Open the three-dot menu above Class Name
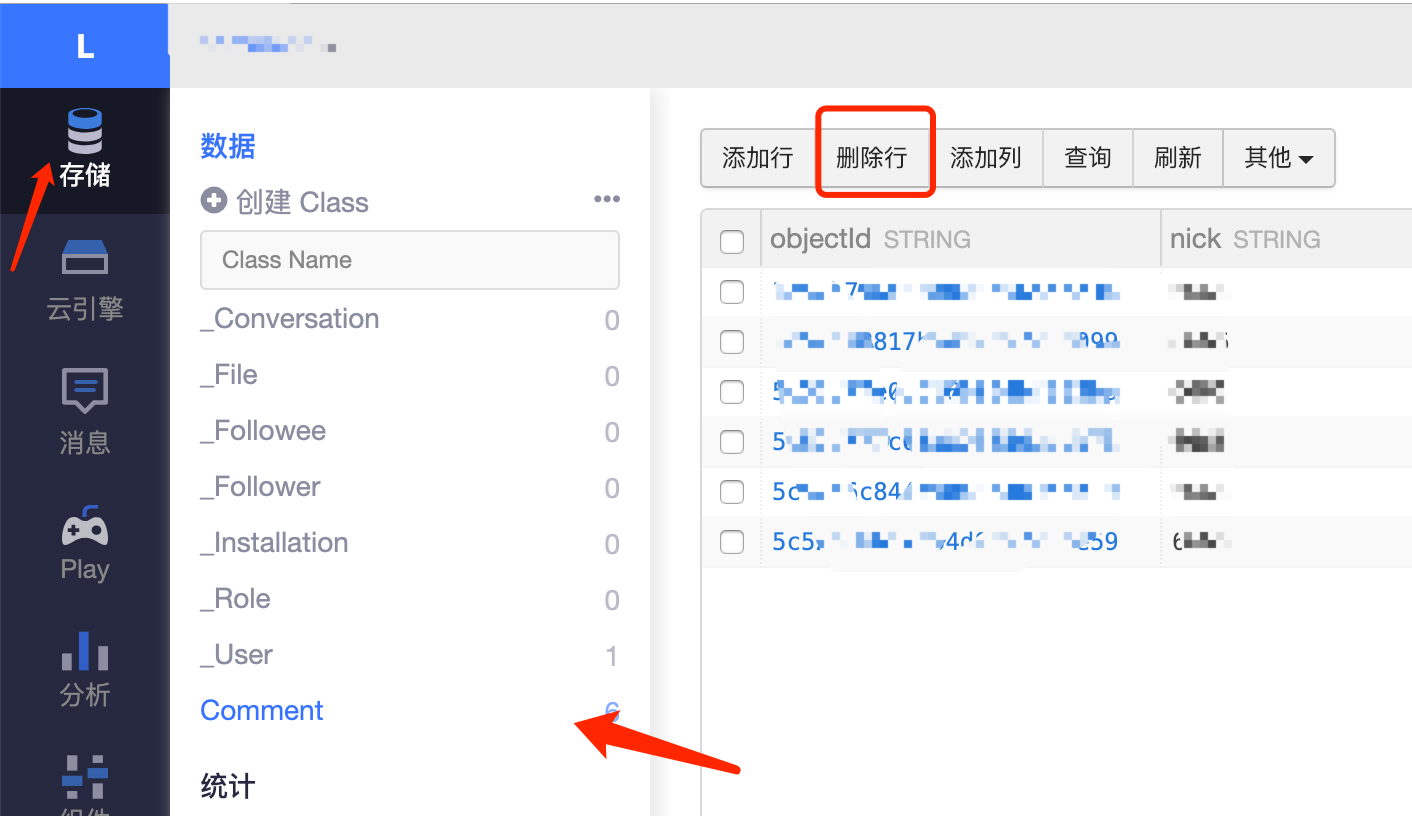The height and width of the screenshot is (816, 1412). [606, 199]
